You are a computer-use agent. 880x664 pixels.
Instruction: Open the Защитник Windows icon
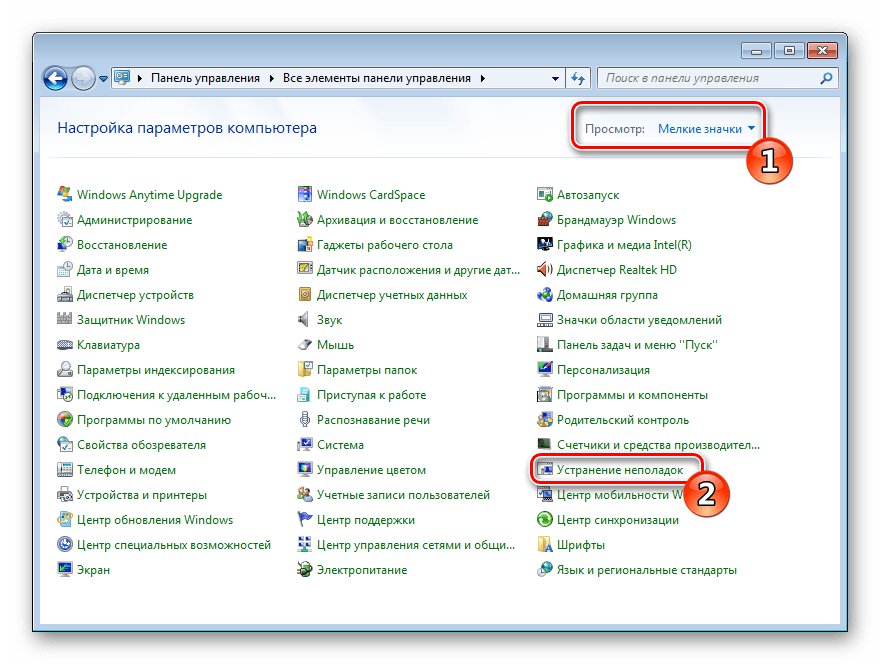tap(65, 320)
